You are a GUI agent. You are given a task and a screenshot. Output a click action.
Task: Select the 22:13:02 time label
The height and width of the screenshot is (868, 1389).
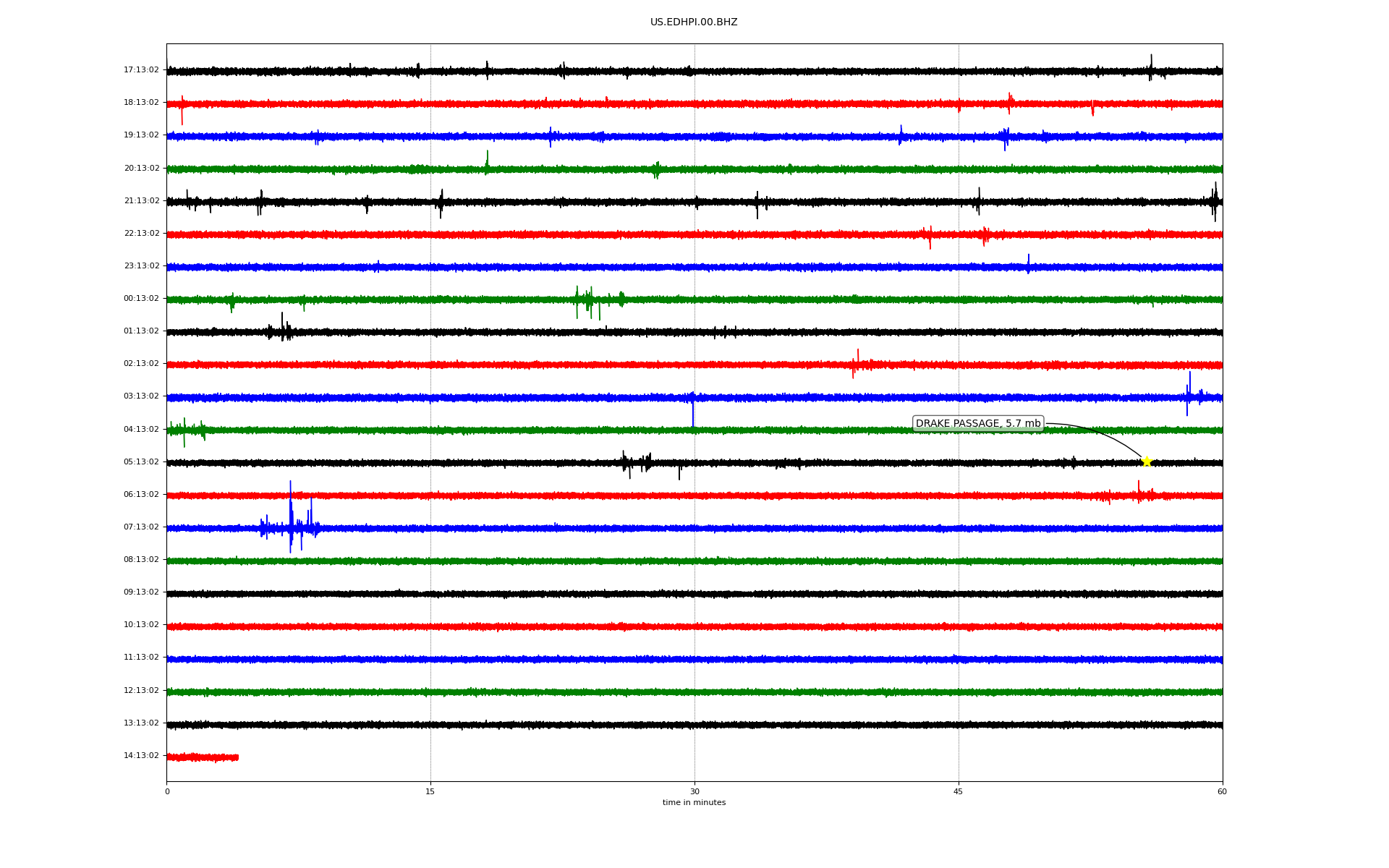[141, 234]
